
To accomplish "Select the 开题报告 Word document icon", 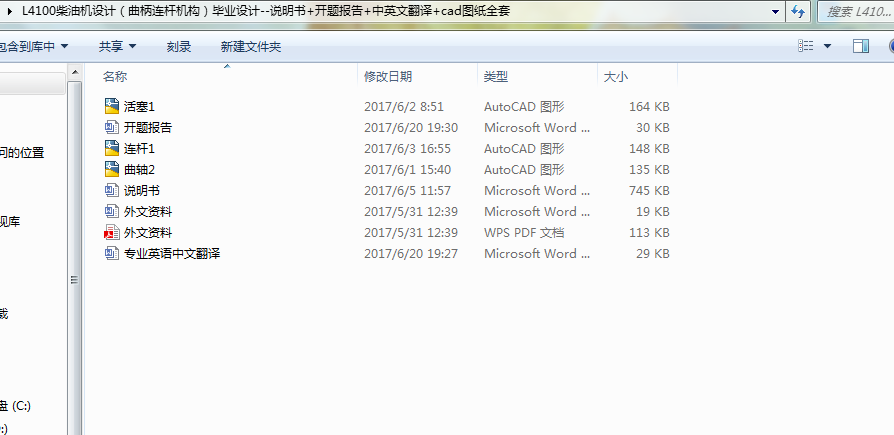I will 112,127.
